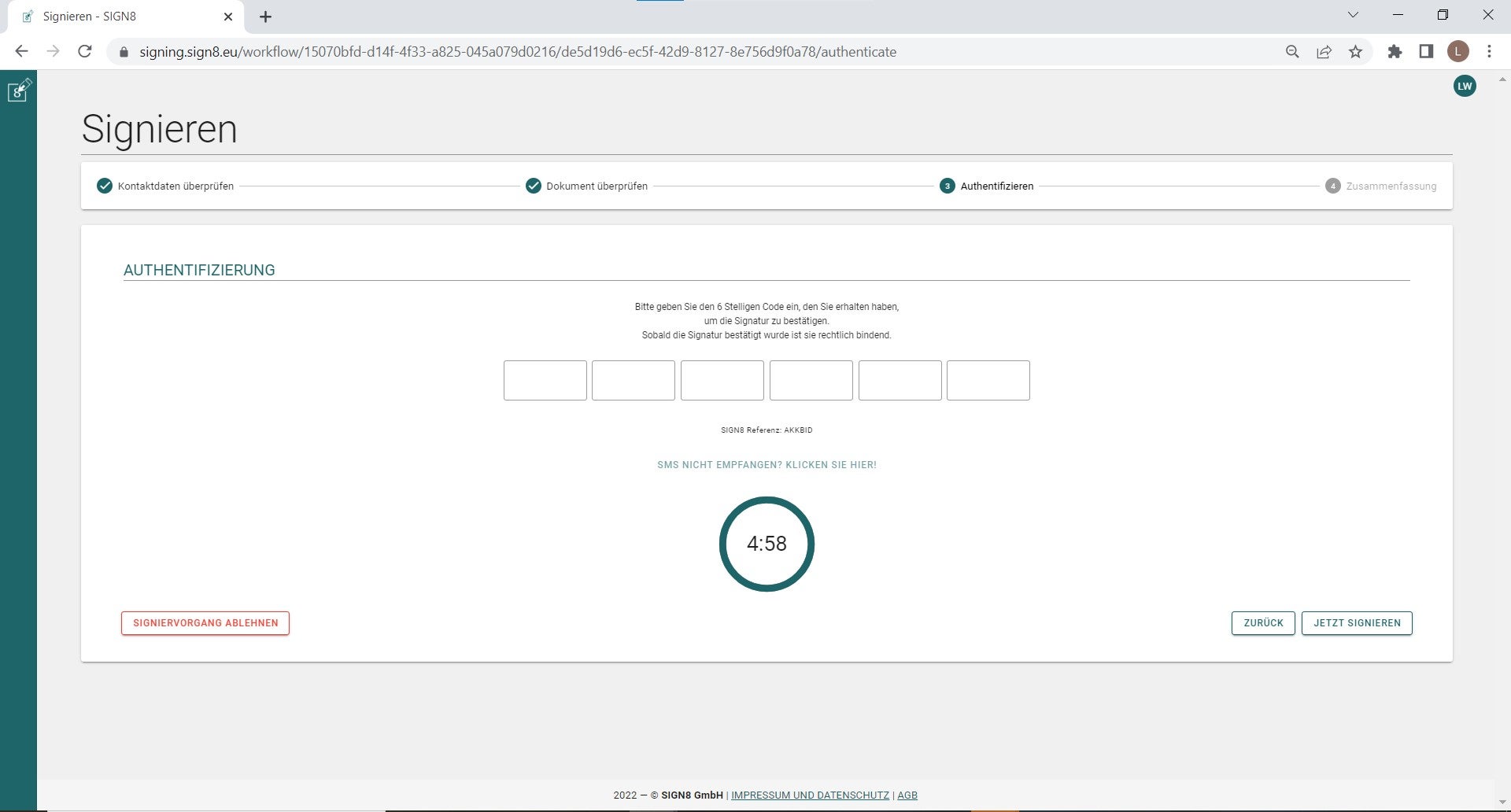Click the AUTHENTIFIZIERUNG section heading
The image size is (1511, 812).
pyautogui.click(x=199, y=270)
